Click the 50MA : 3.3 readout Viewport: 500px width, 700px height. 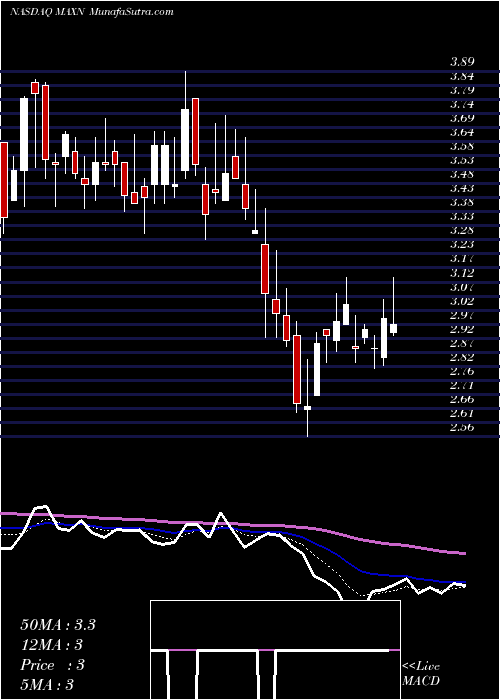click(58, 625)
